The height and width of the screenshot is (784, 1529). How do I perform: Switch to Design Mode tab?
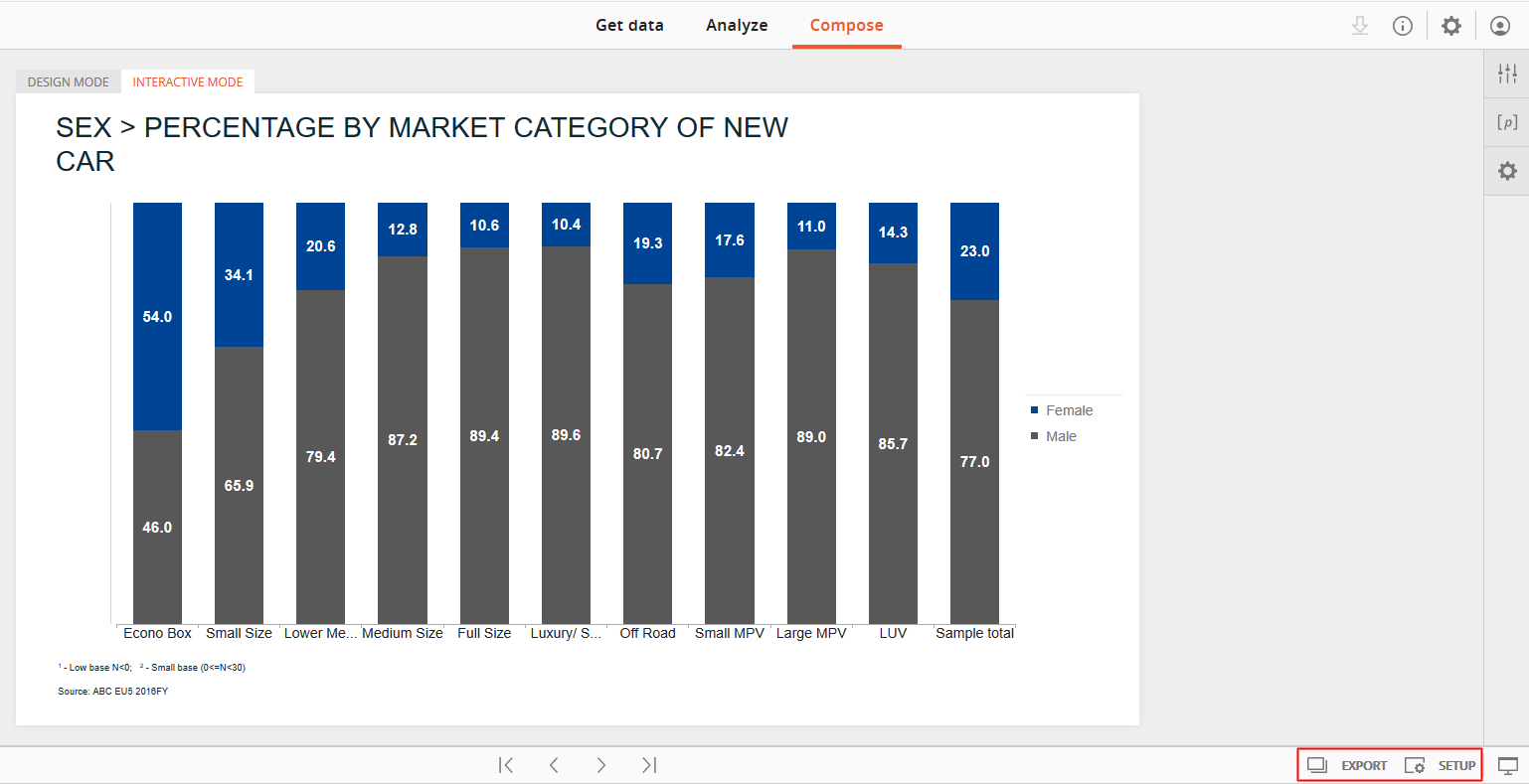click(x=69, y=82)
